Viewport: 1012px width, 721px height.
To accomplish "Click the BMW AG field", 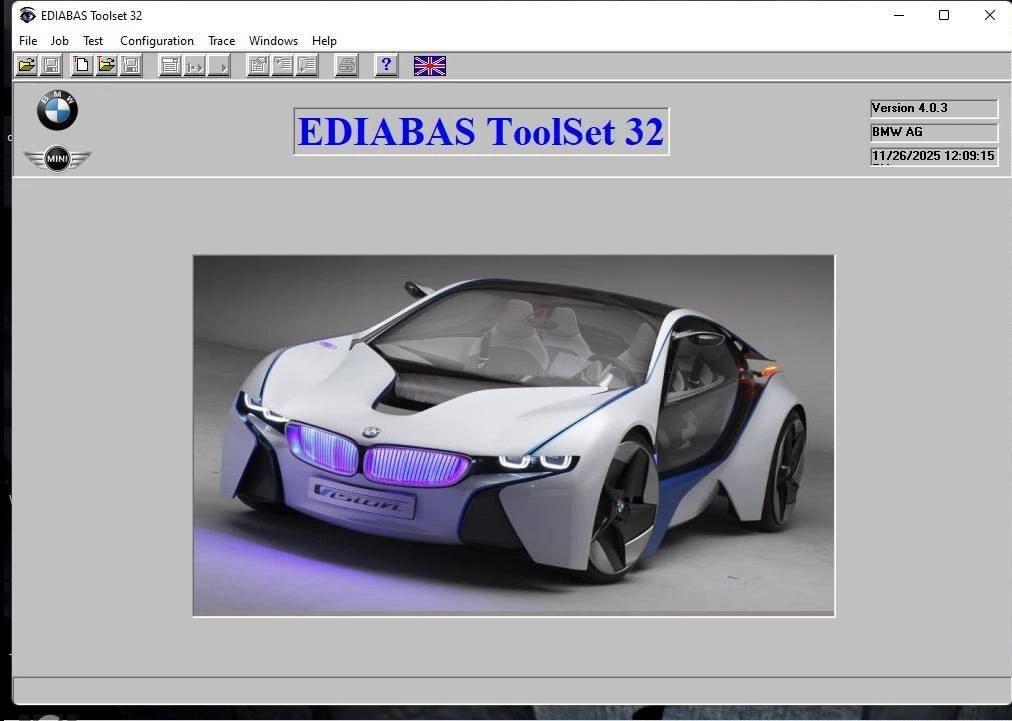I will point(934,132).
